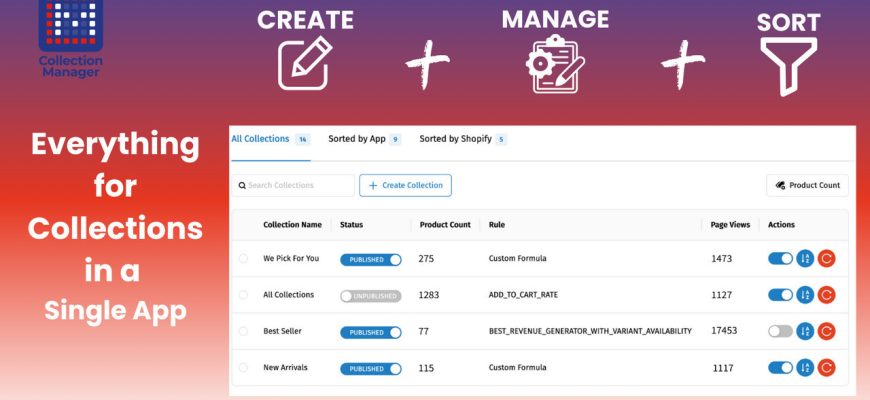Open sort options for New Arrivals
The height and width of the screenshot is (400, 870).
(x=805, y=367)
